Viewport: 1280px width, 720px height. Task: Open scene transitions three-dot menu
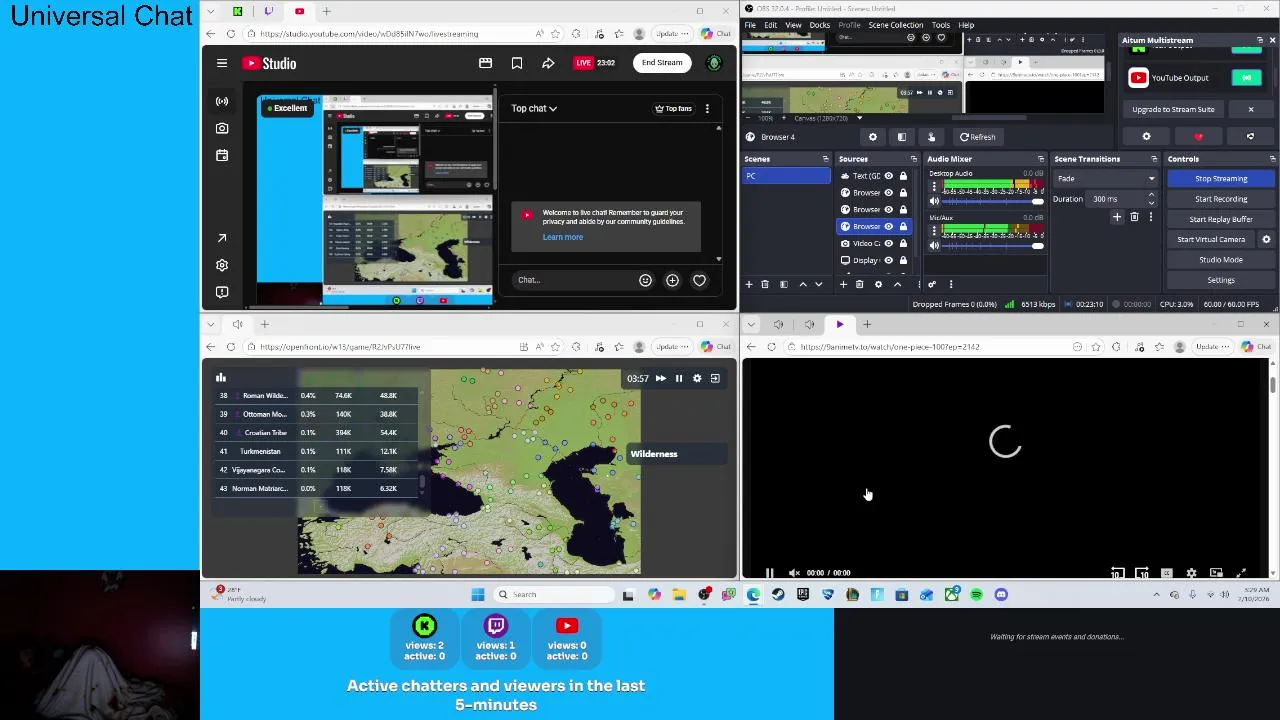1150,217
